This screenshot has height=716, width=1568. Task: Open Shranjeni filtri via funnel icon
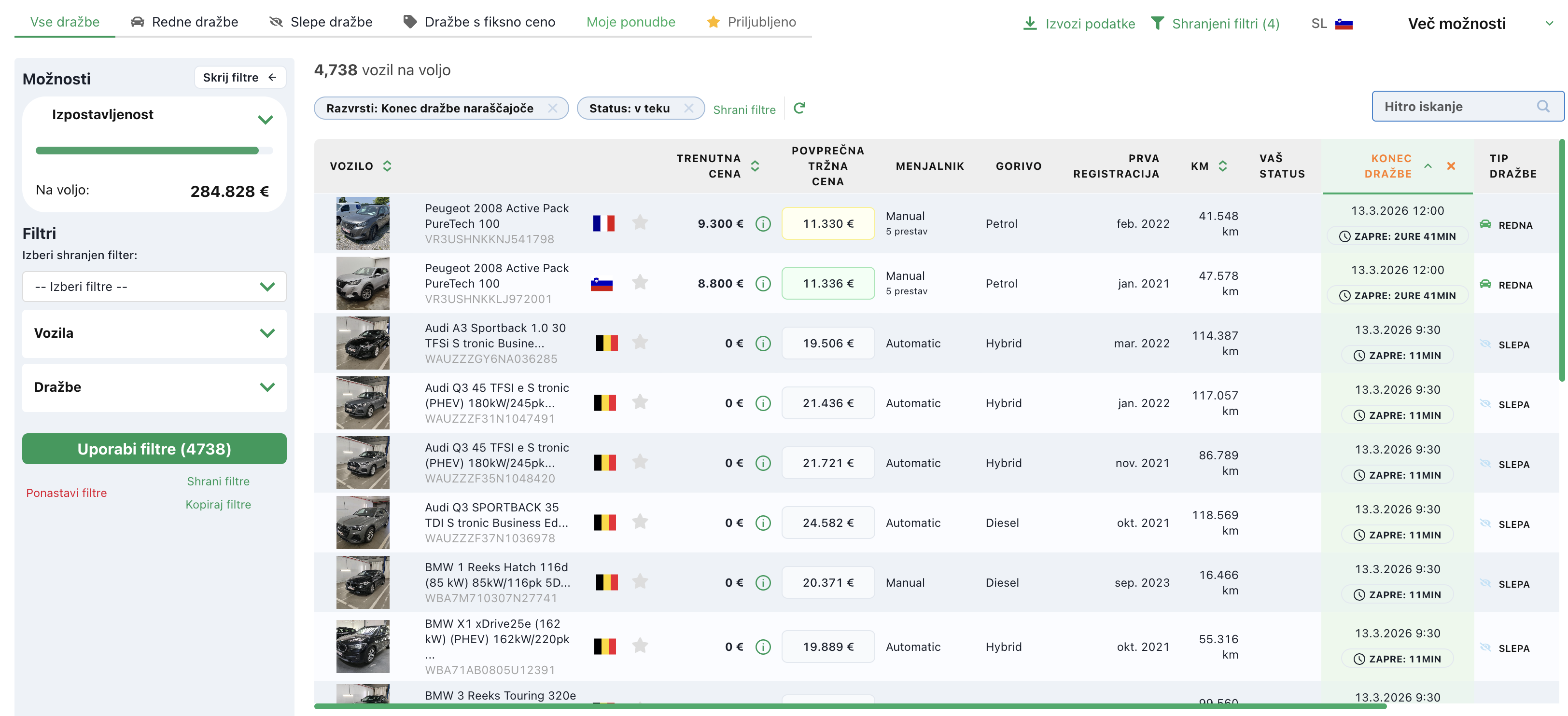coord(1157,24)
